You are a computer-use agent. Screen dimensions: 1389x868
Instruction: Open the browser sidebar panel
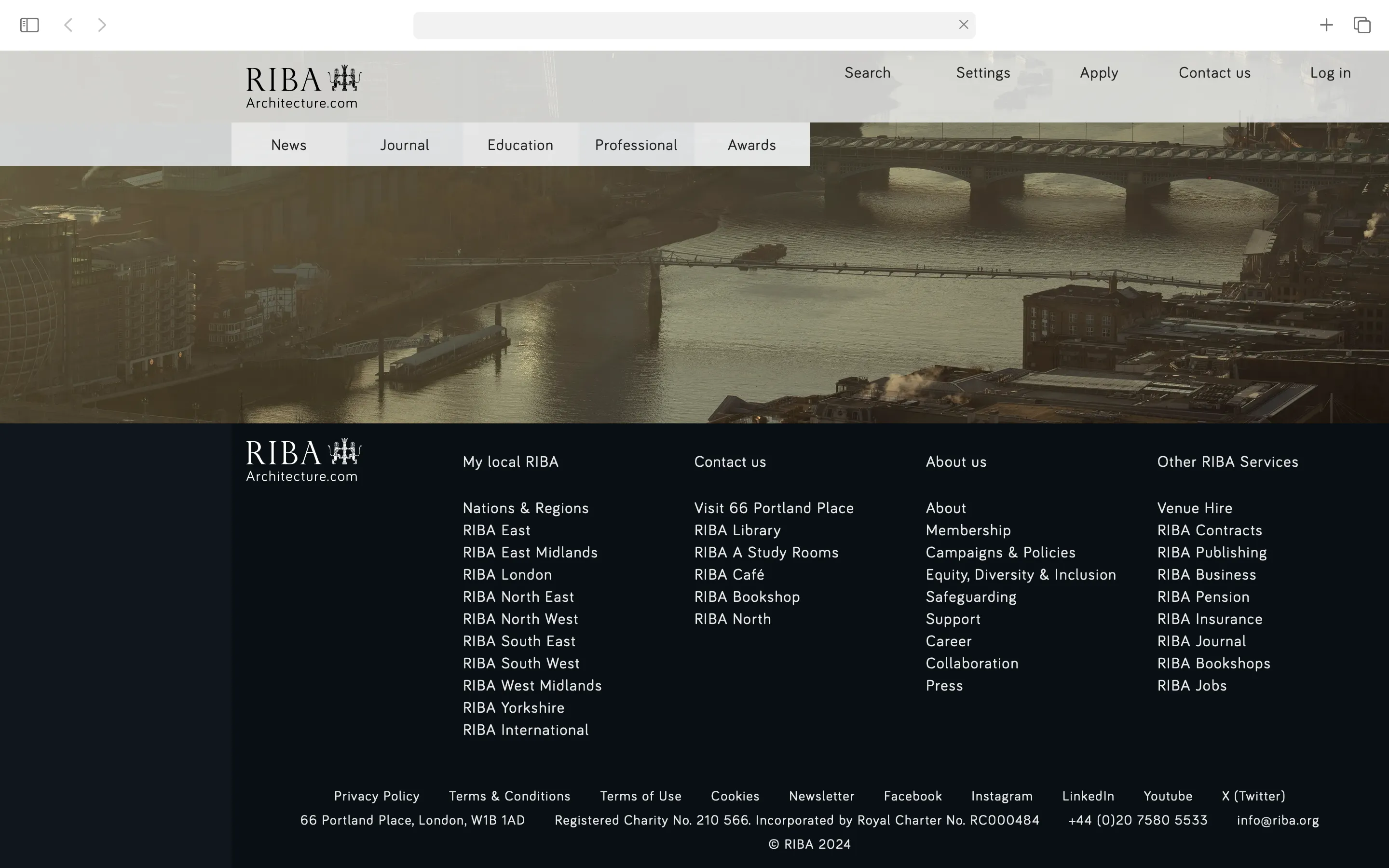click(29, 25)
